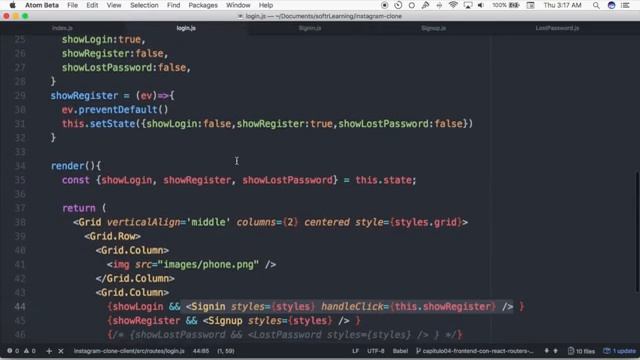
Task: Click the return keyword on line 37
Action: point(79,208)
